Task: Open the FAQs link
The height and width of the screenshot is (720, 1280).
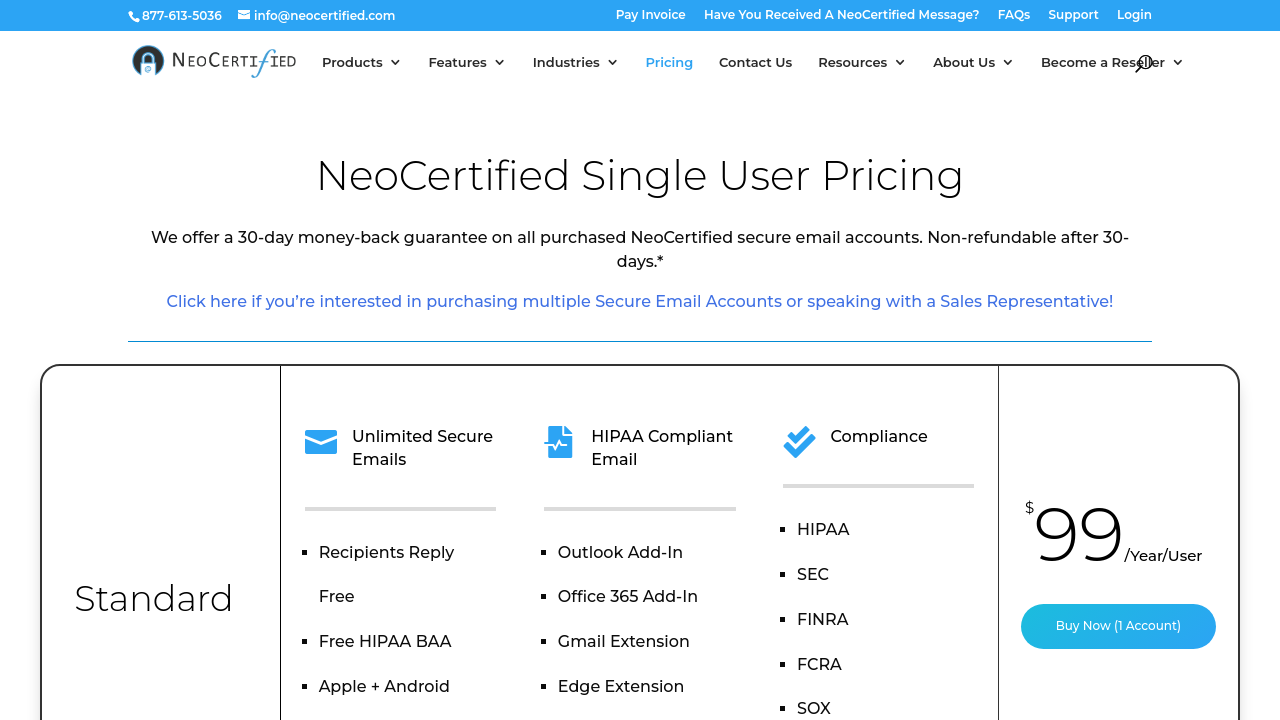Action: point(1013,15)
